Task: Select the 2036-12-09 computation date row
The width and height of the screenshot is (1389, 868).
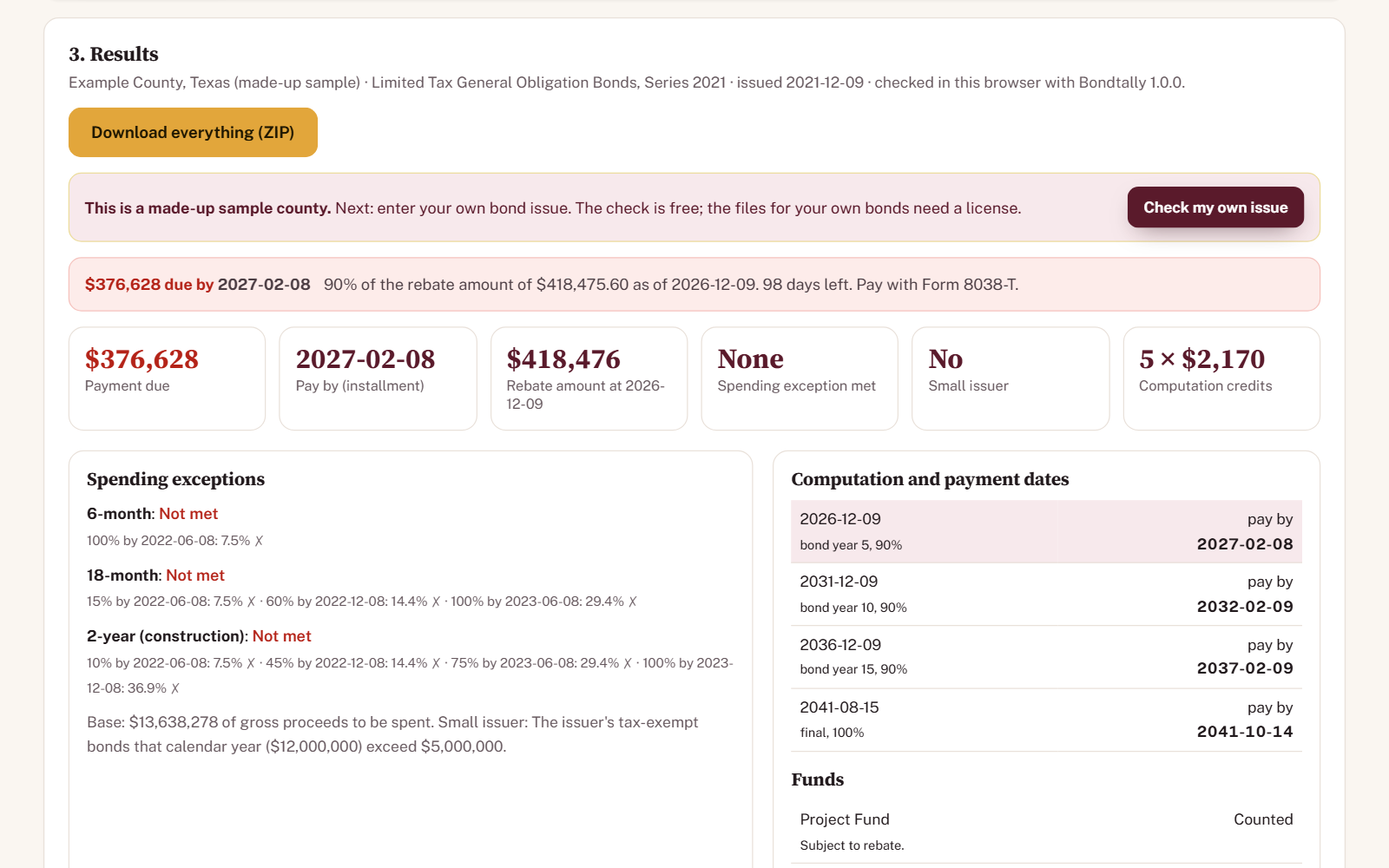Action: click(x=1046, y=657)
